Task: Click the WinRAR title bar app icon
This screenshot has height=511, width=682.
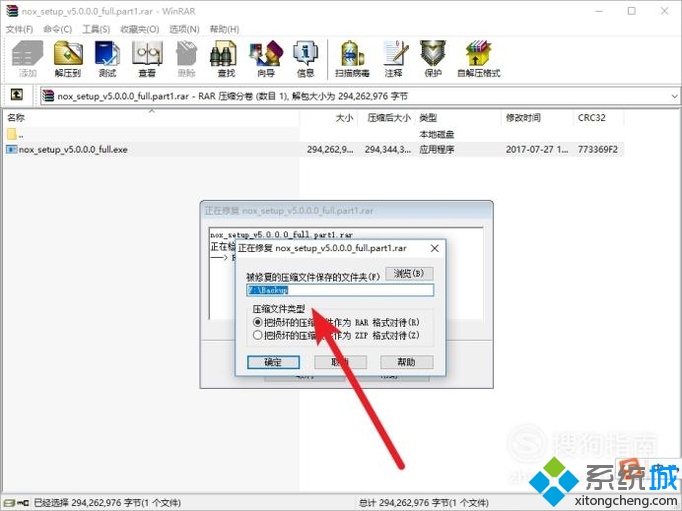Action: click(x=12, y=11)
